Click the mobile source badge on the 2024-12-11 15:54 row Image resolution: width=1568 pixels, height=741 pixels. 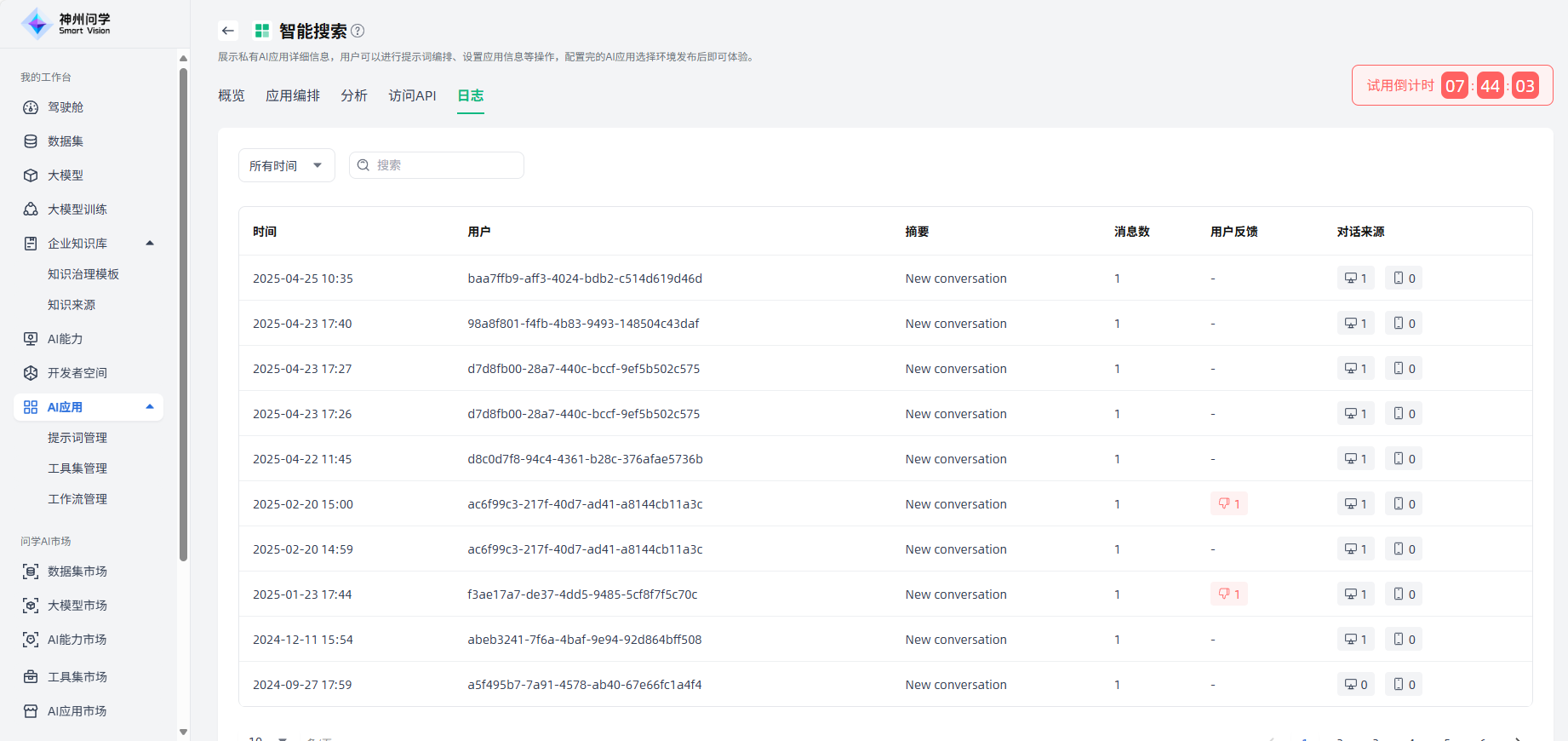pyautogui.click(x=1404, y=640)
